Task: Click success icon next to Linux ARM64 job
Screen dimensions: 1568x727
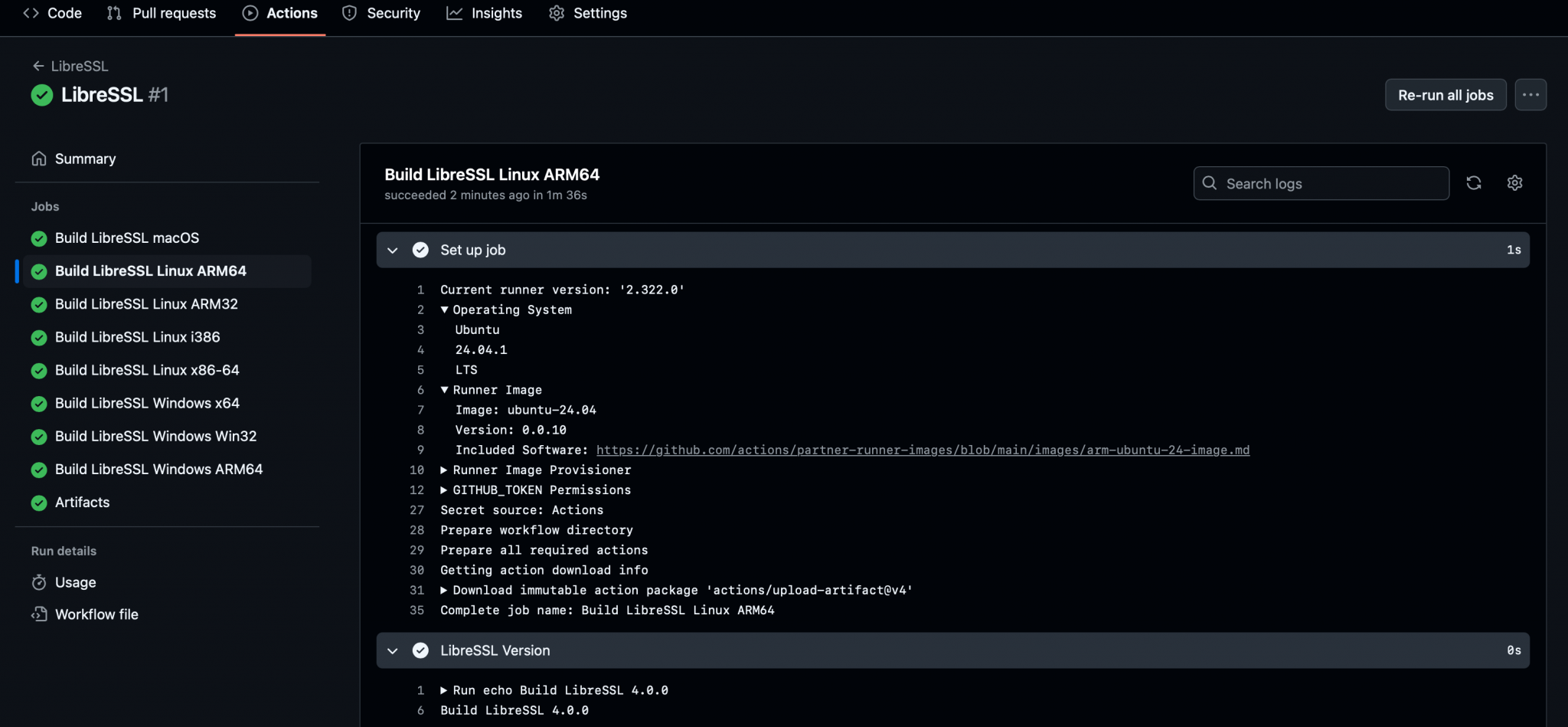Action: pos(39,271)
